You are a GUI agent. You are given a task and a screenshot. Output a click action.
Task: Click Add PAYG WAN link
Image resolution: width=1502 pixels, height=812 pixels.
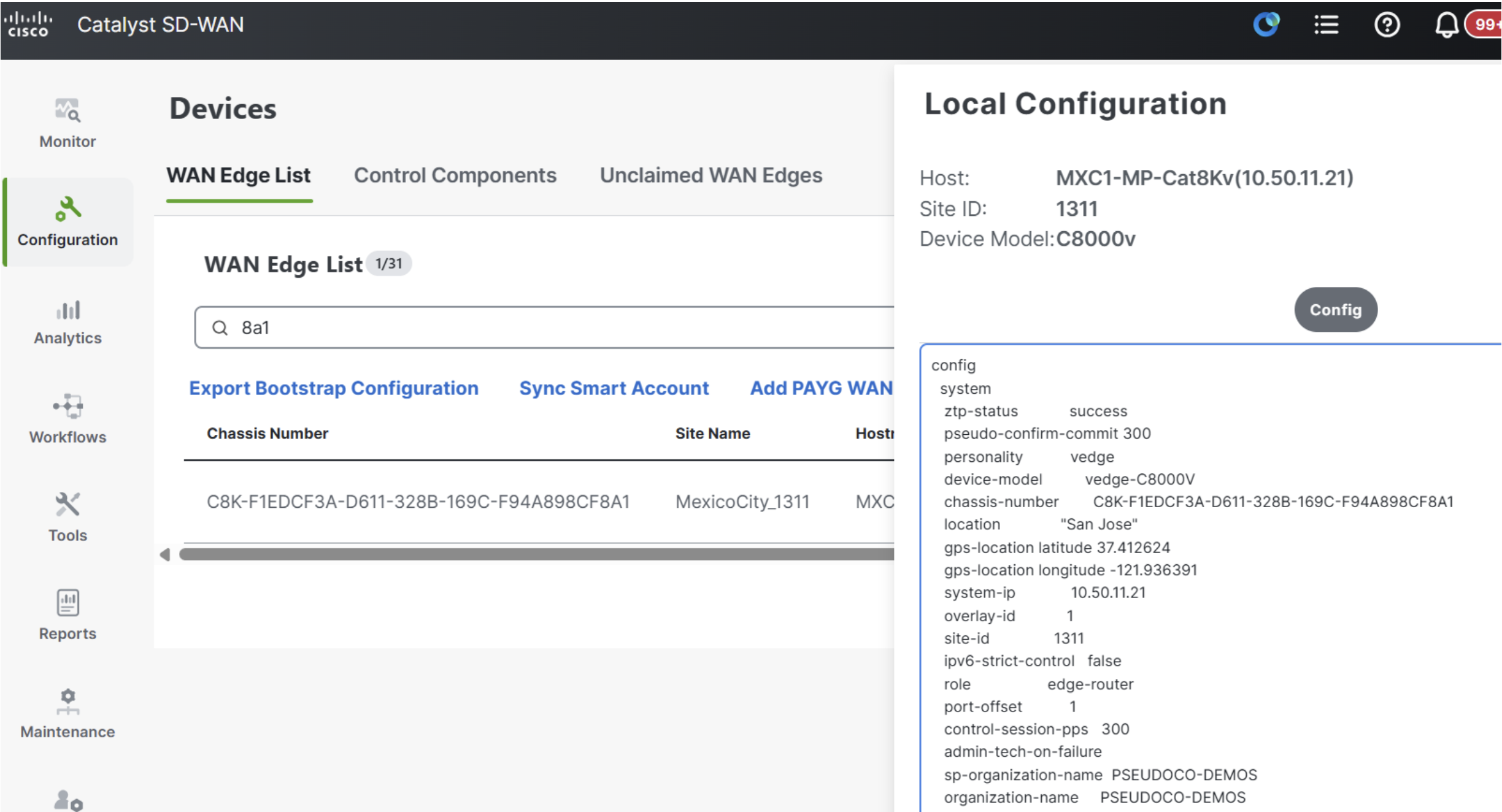[821, 388]
